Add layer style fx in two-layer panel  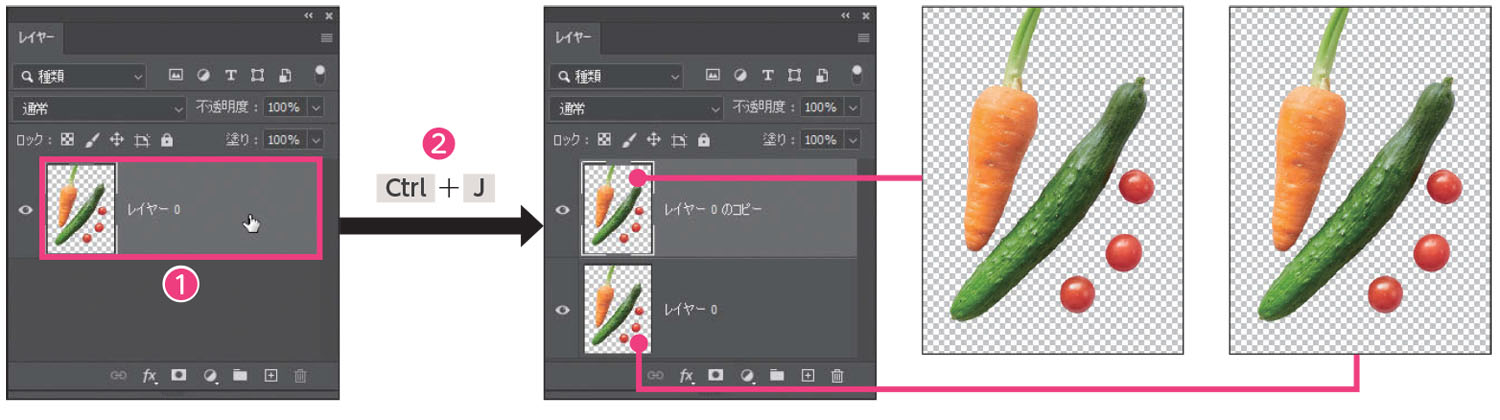(687, 376)
